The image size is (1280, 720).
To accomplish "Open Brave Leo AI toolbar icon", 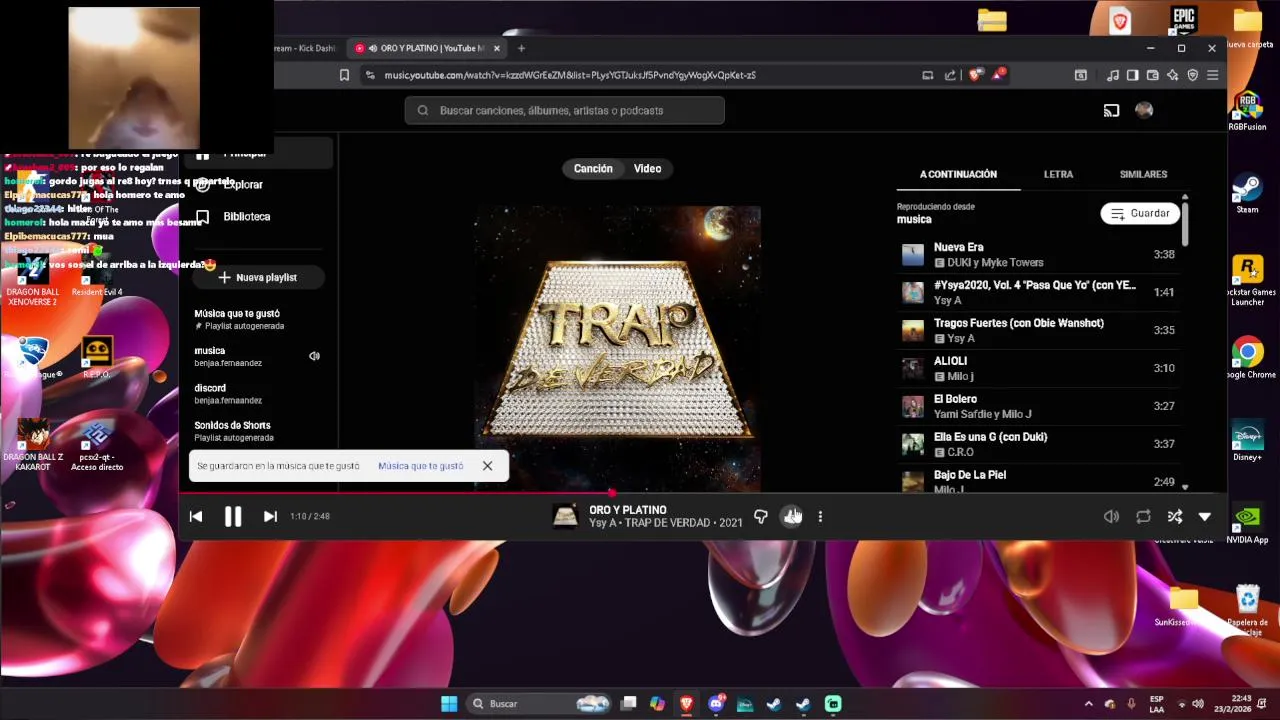I will tap(1172, 75).
